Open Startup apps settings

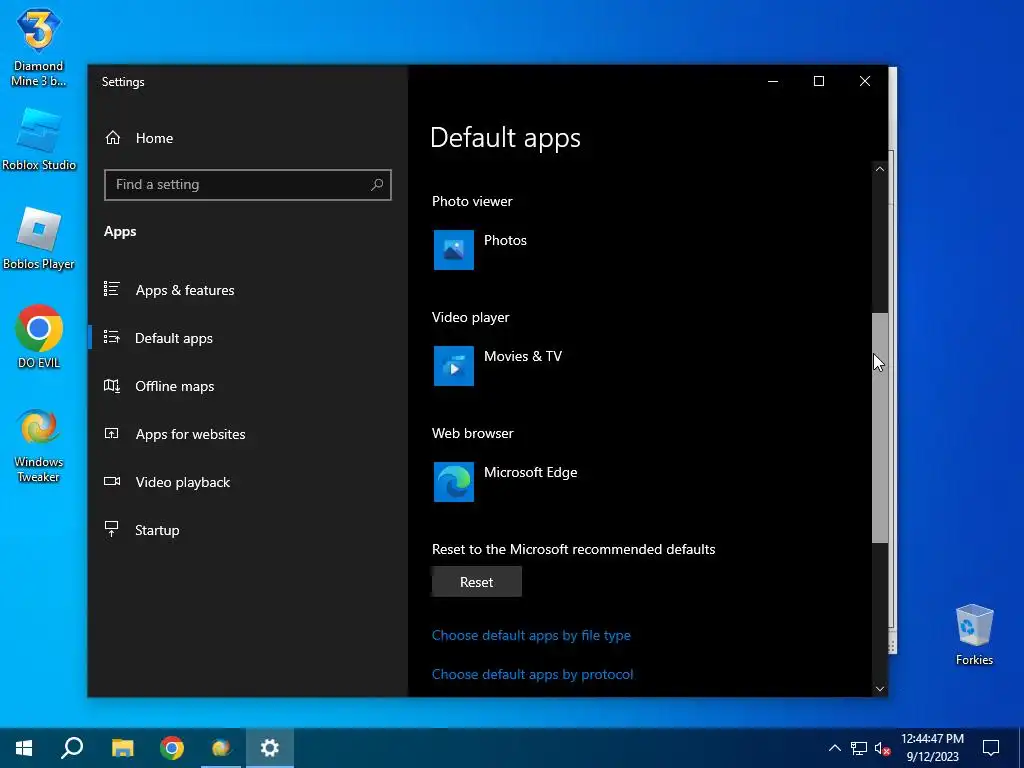157,530
